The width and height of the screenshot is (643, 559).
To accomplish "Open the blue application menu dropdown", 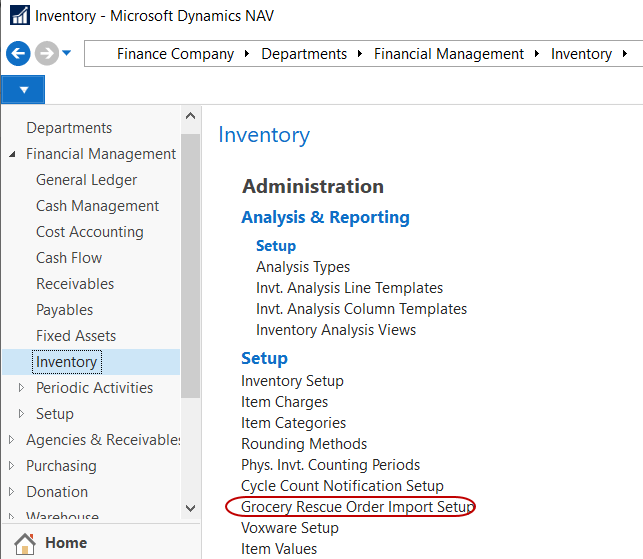I will (23, 90).
